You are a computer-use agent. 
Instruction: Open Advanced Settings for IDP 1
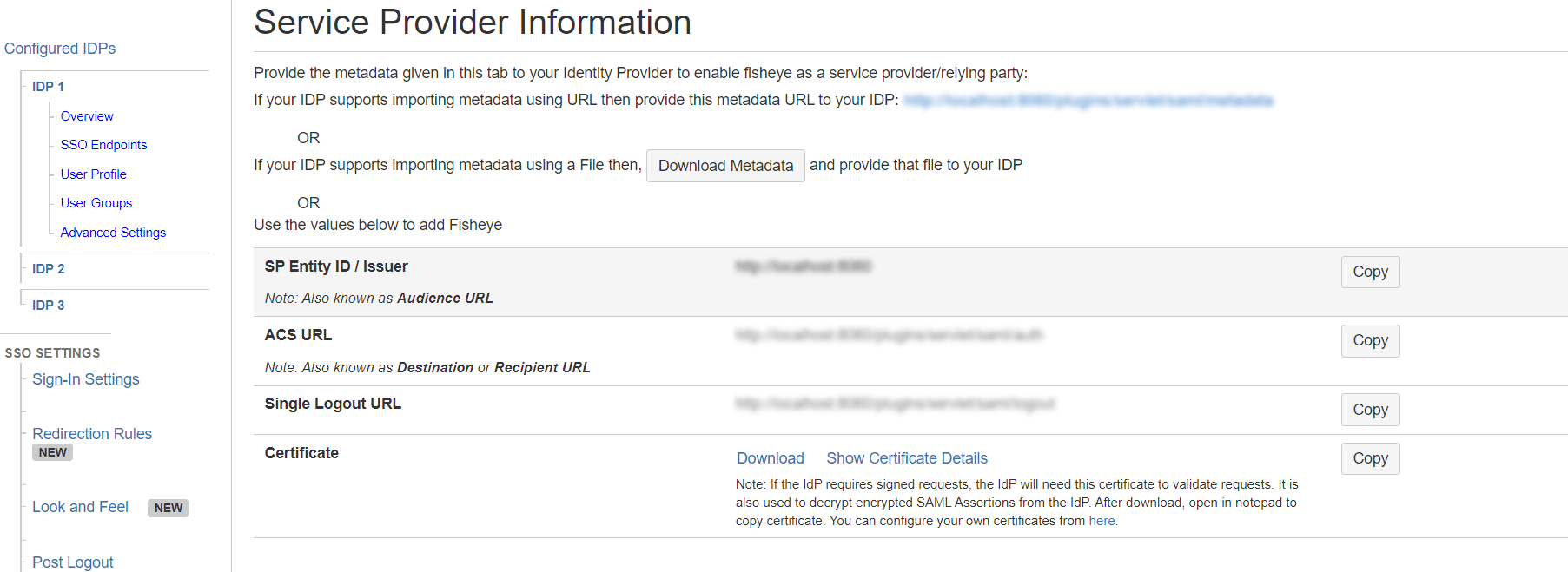[x=113, y=233]
